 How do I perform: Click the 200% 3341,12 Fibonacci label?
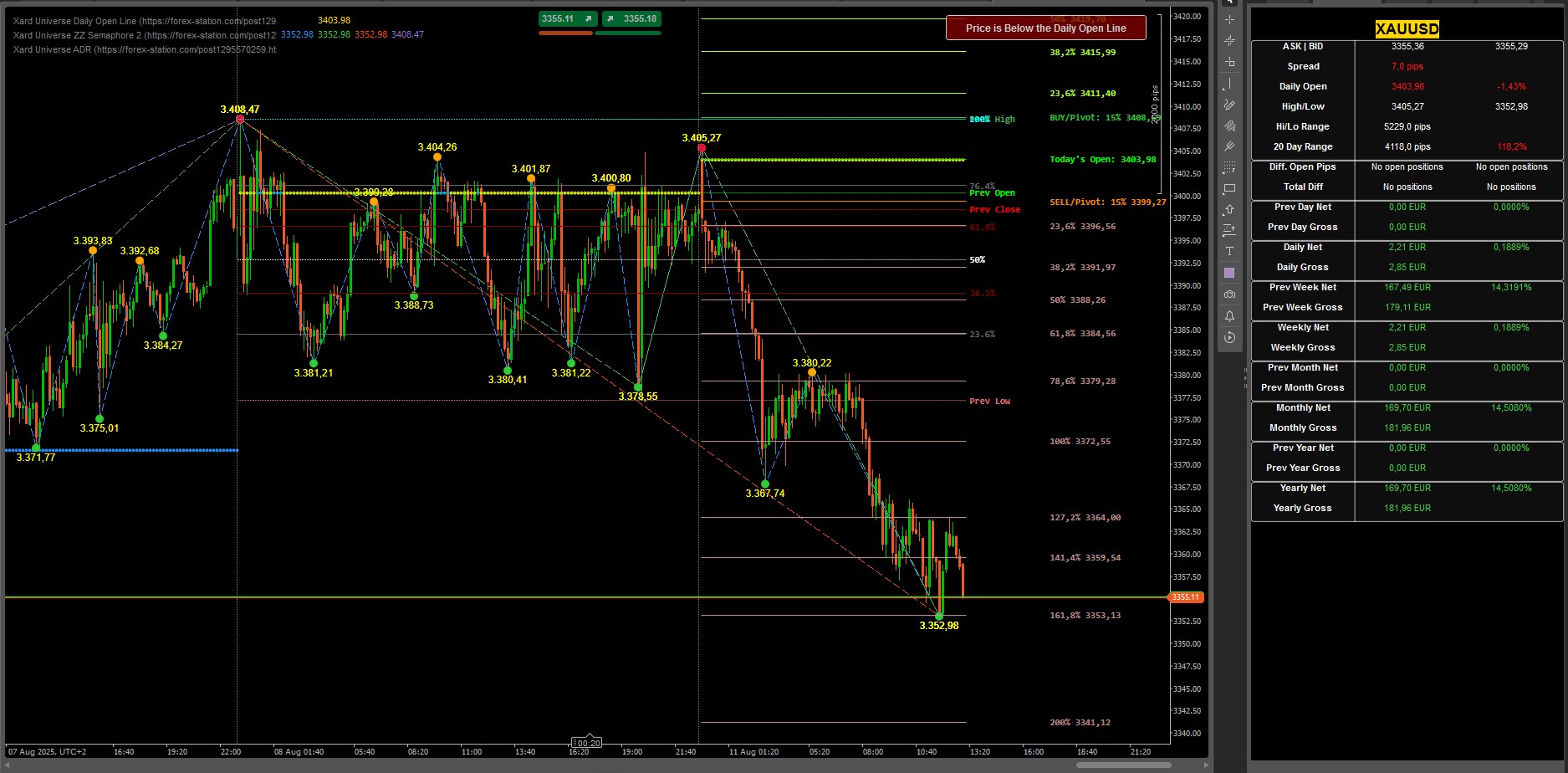[1080, 722]
